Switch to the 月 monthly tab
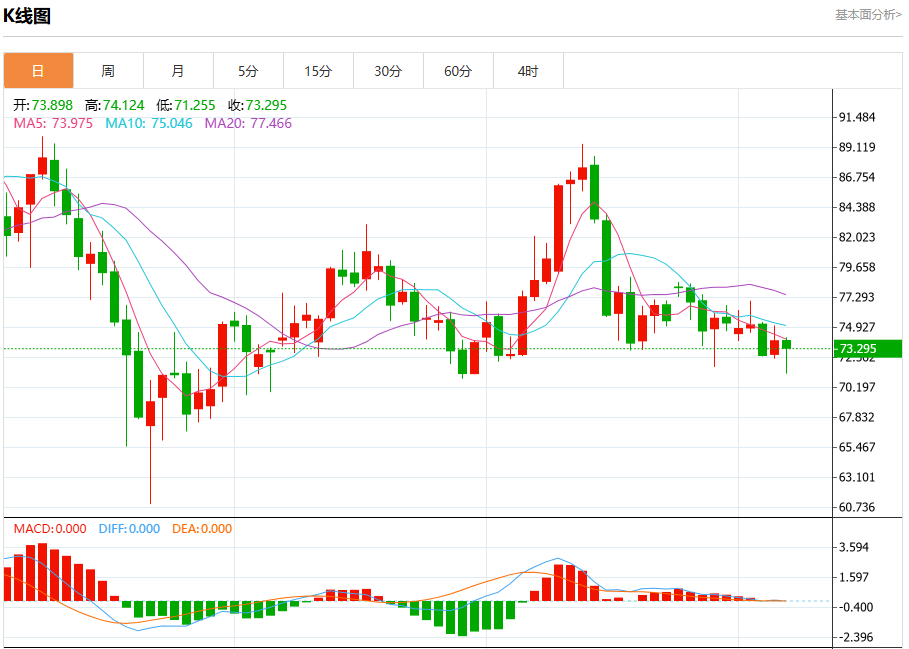The image size is (909, 649). pyautogui.click(x=179, y=71)
